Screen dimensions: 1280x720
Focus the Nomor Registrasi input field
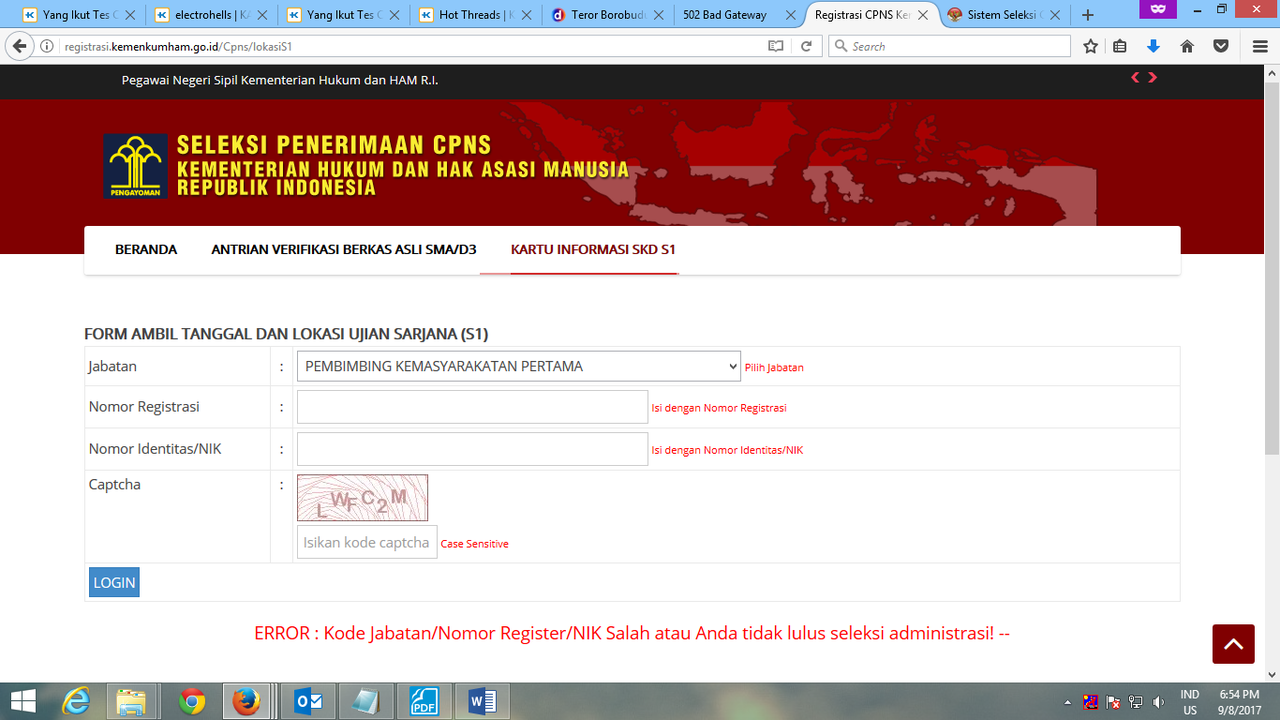pos(472,407)
